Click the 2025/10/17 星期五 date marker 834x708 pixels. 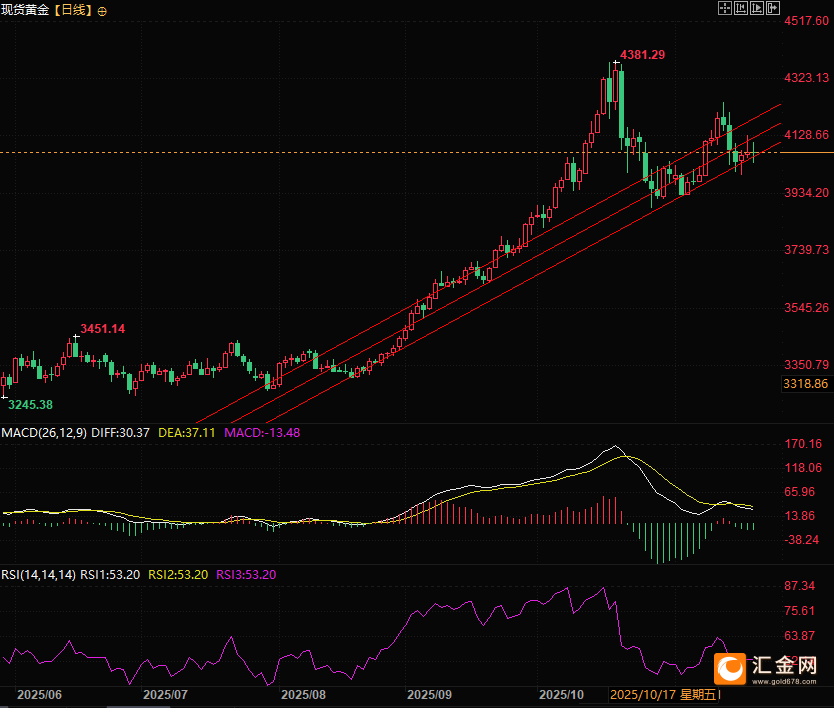[664, 694]
